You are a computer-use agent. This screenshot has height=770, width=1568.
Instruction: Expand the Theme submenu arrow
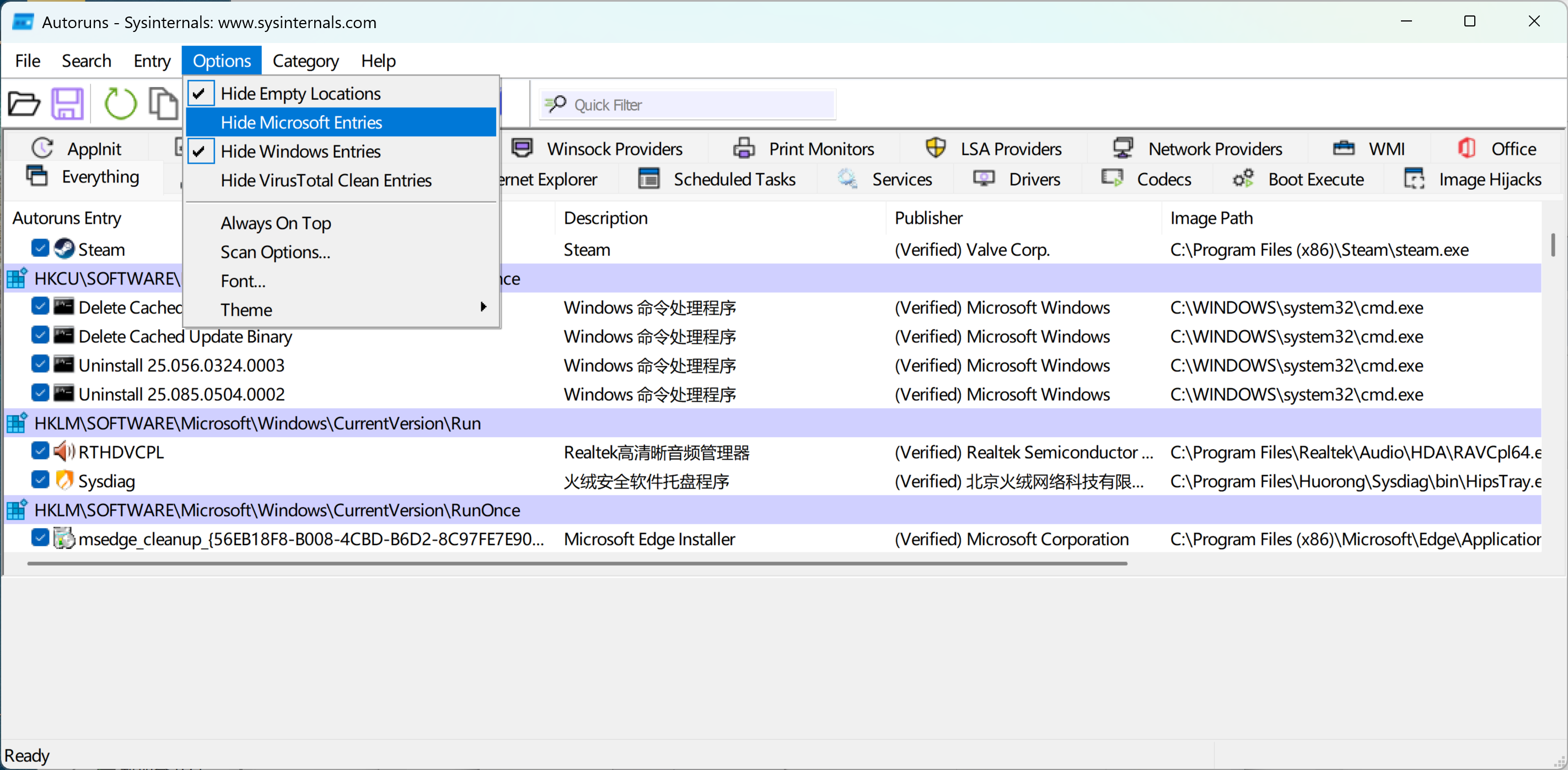pyautogui.click(x=484, y=306)
